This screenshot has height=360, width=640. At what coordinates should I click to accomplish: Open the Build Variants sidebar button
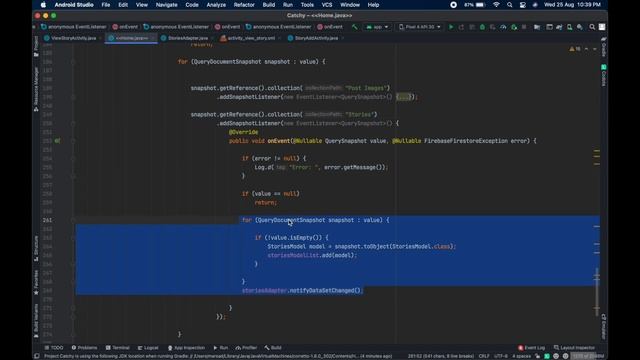tap(36, 320)
